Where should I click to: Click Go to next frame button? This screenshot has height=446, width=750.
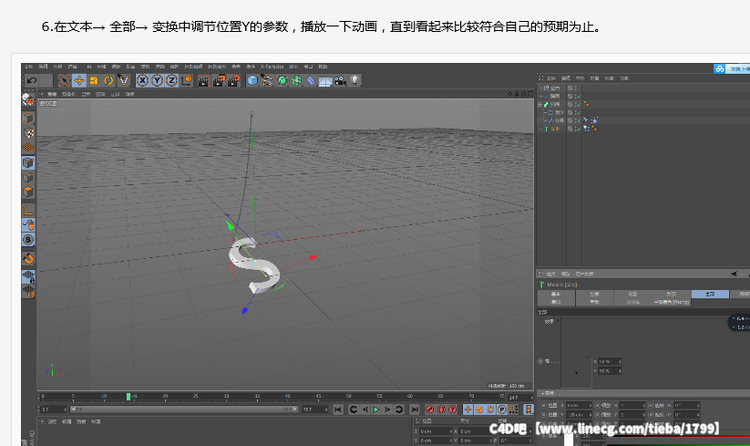pyautogui.click(x=387, y=409)
